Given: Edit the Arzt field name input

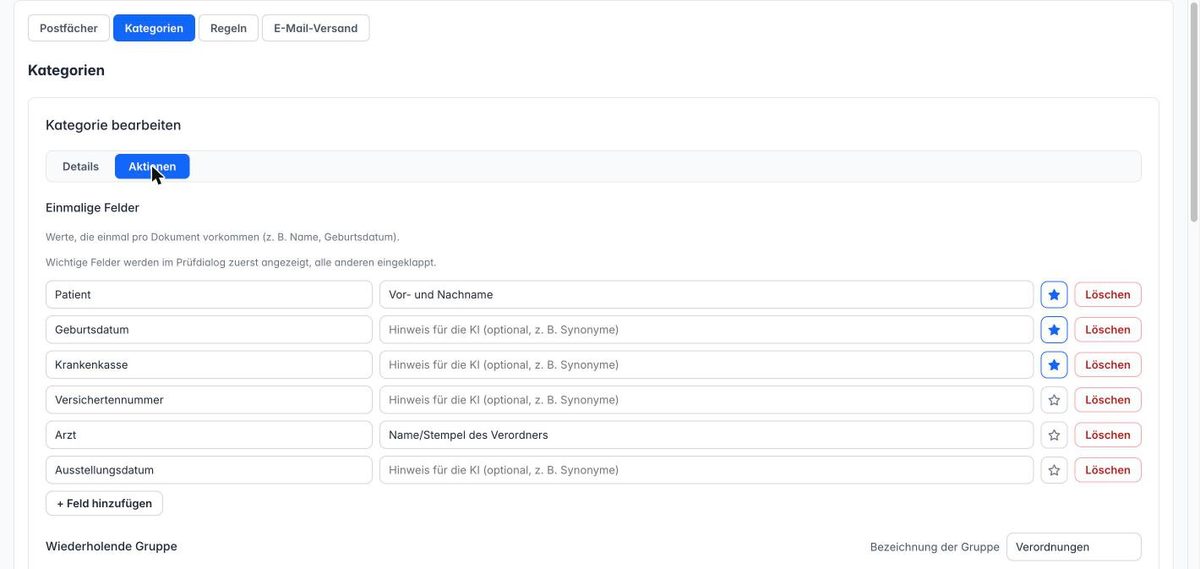Looking at the screenshot, I should click(209, 435).
